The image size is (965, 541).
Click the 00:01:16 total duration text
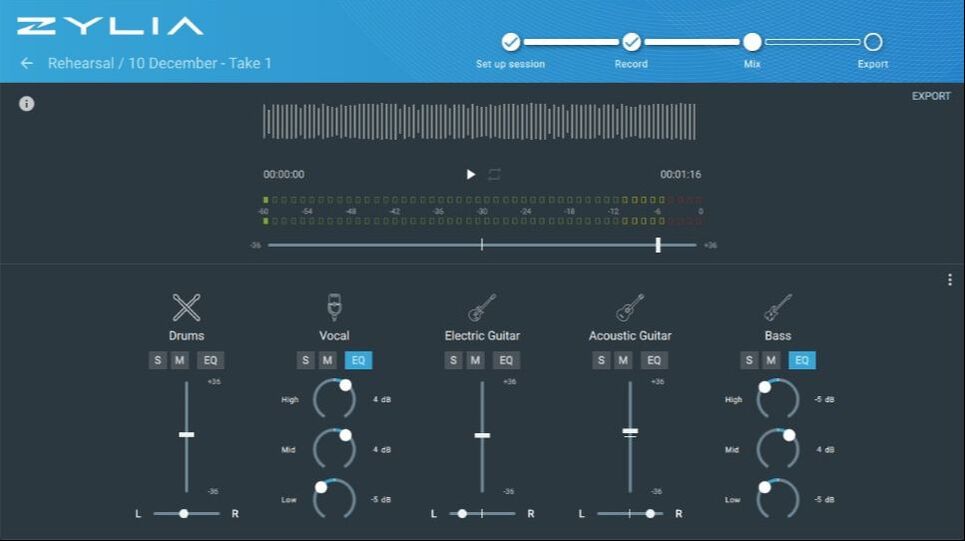coord(681,175)
